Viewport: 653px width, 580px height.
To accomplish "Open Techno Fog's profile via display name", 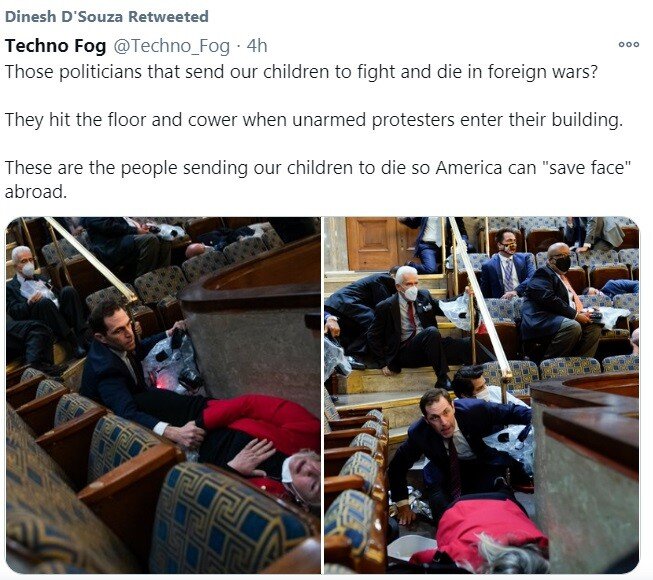I will click(56, 46).
